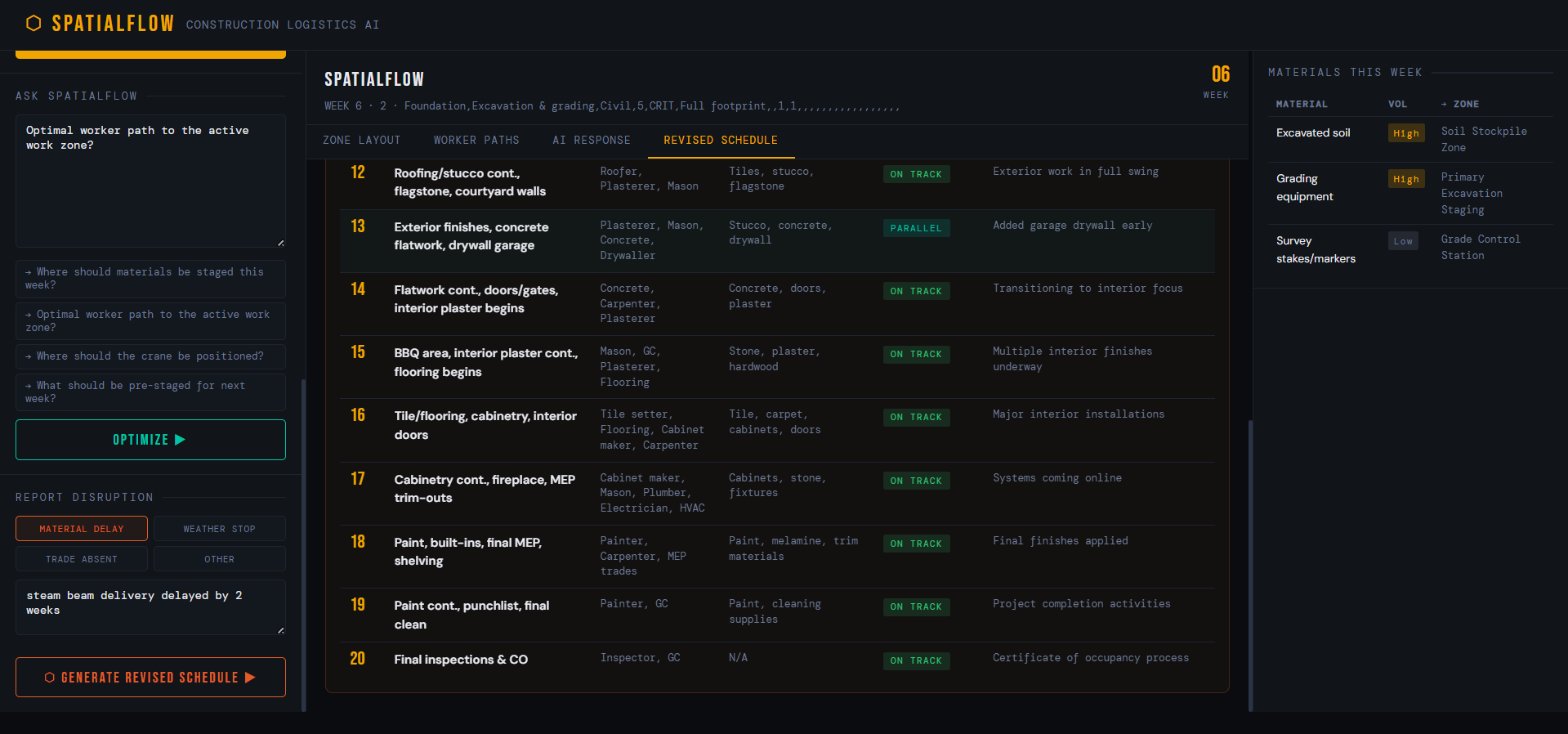Click the resize handle of the disruption textbox
The height and width of the screenshot is (734, 1568).
[x=281, y=630]
